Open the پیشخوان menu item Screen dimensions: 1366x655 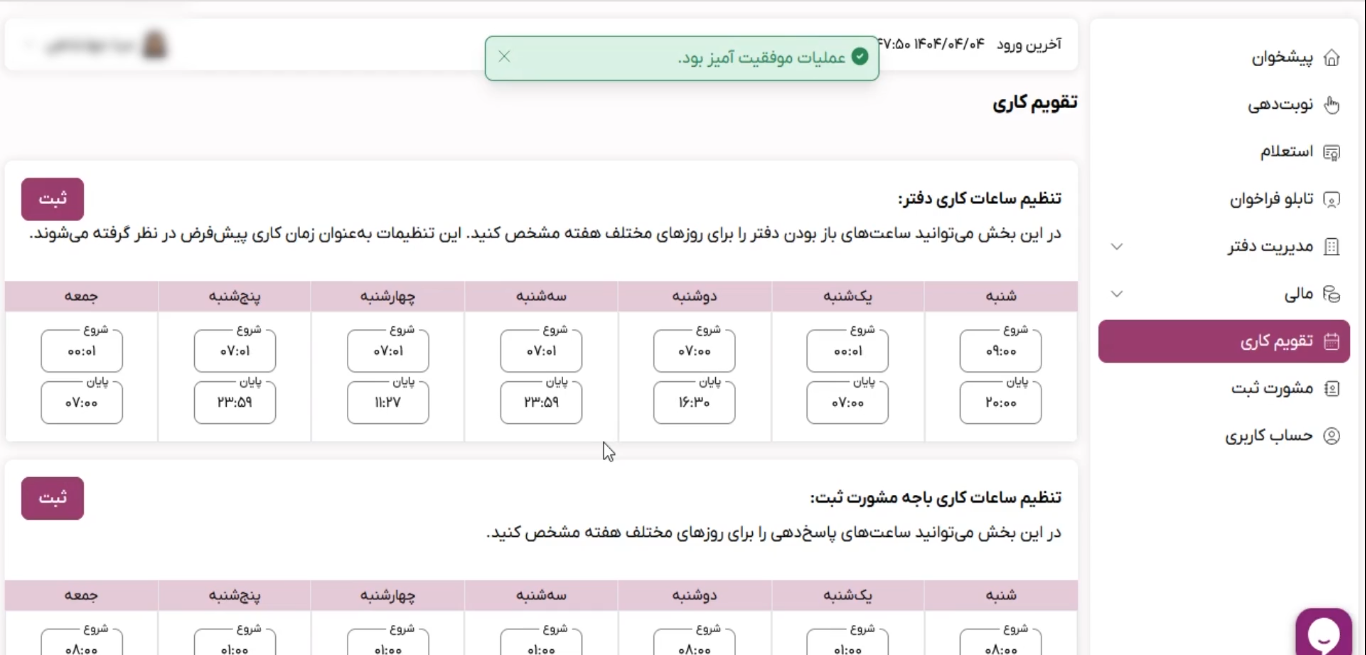click(x=1224, y=58)
